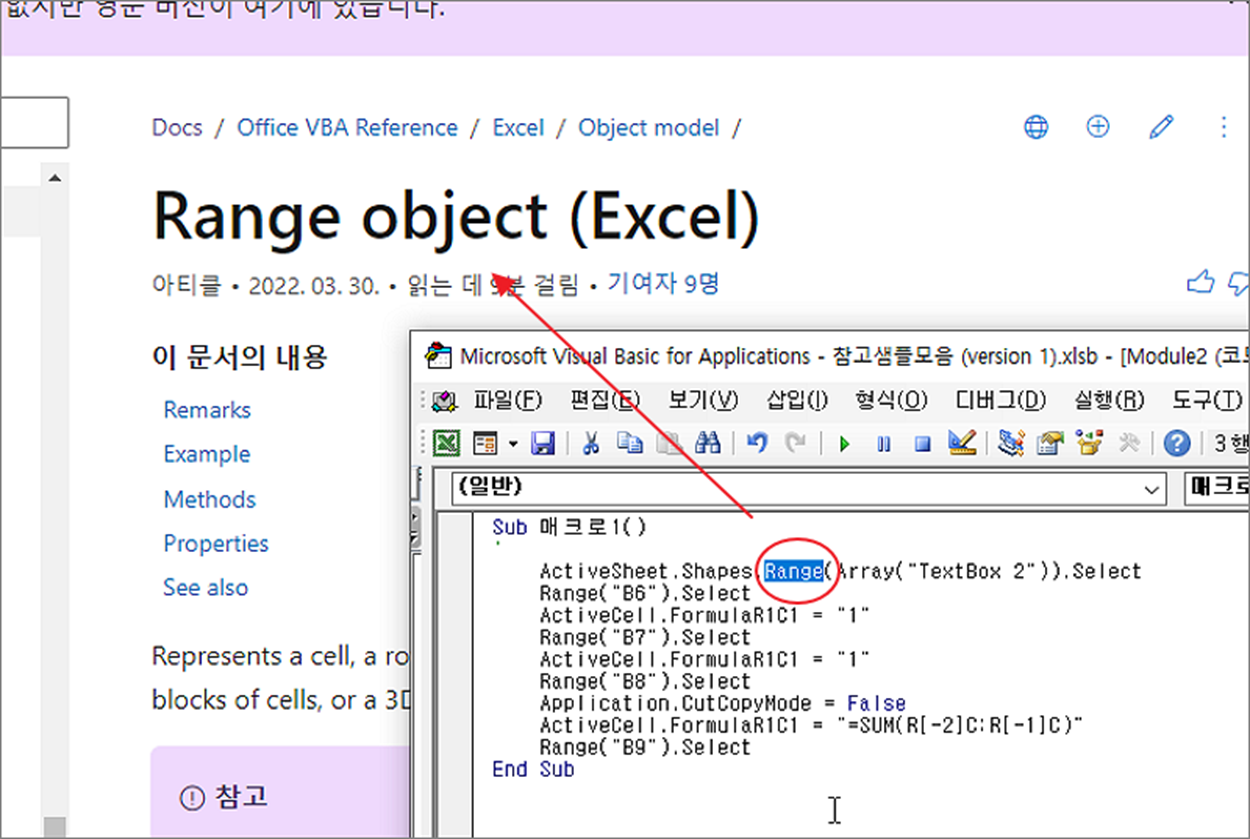Click the highlighted Range word in code
This screenshot has height=839, width=1250.
pyautogui.click(x=793, y=571)
